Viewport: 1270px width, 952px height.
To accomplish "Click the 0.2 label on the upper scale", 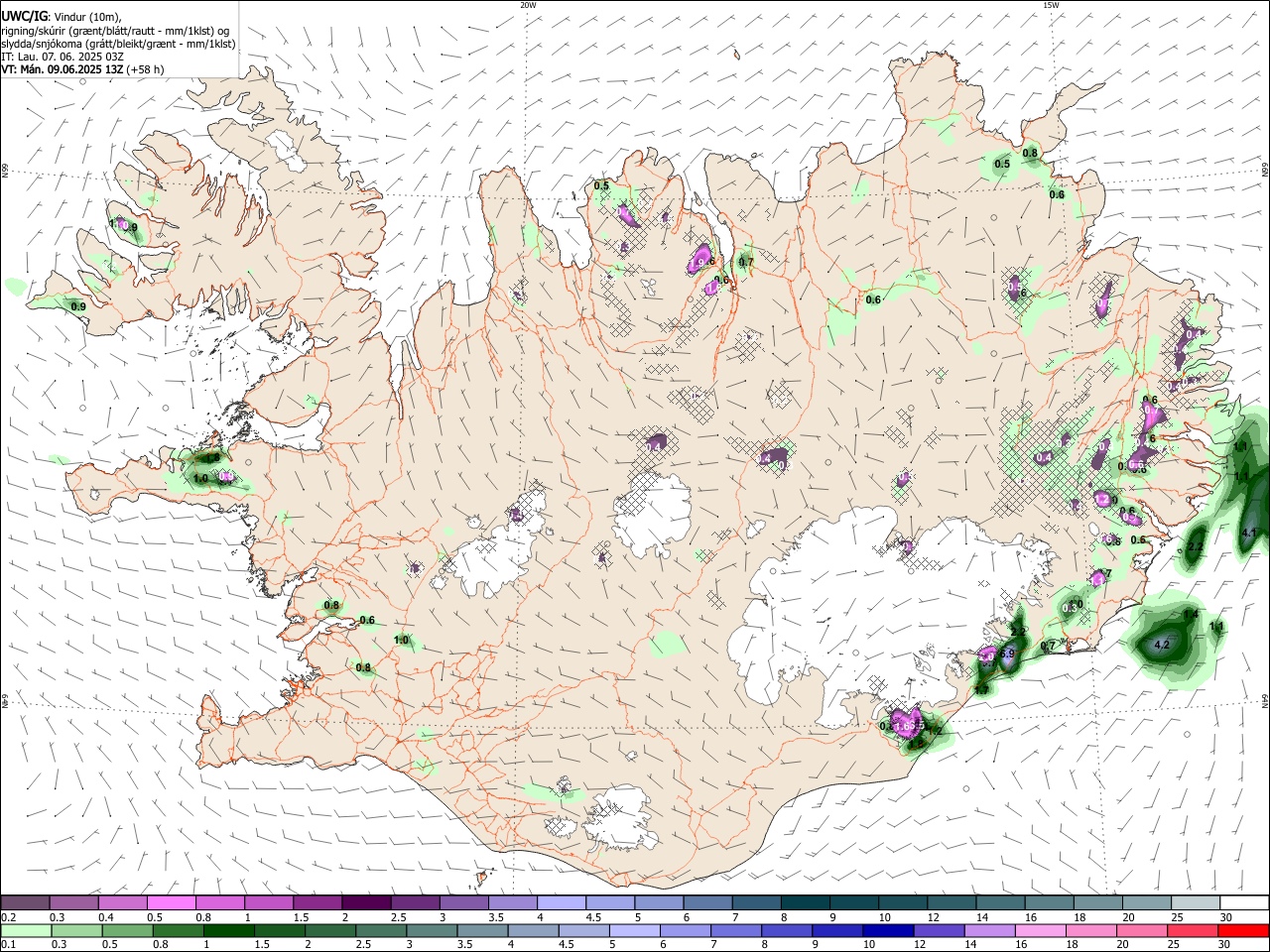I will [9, 916].
